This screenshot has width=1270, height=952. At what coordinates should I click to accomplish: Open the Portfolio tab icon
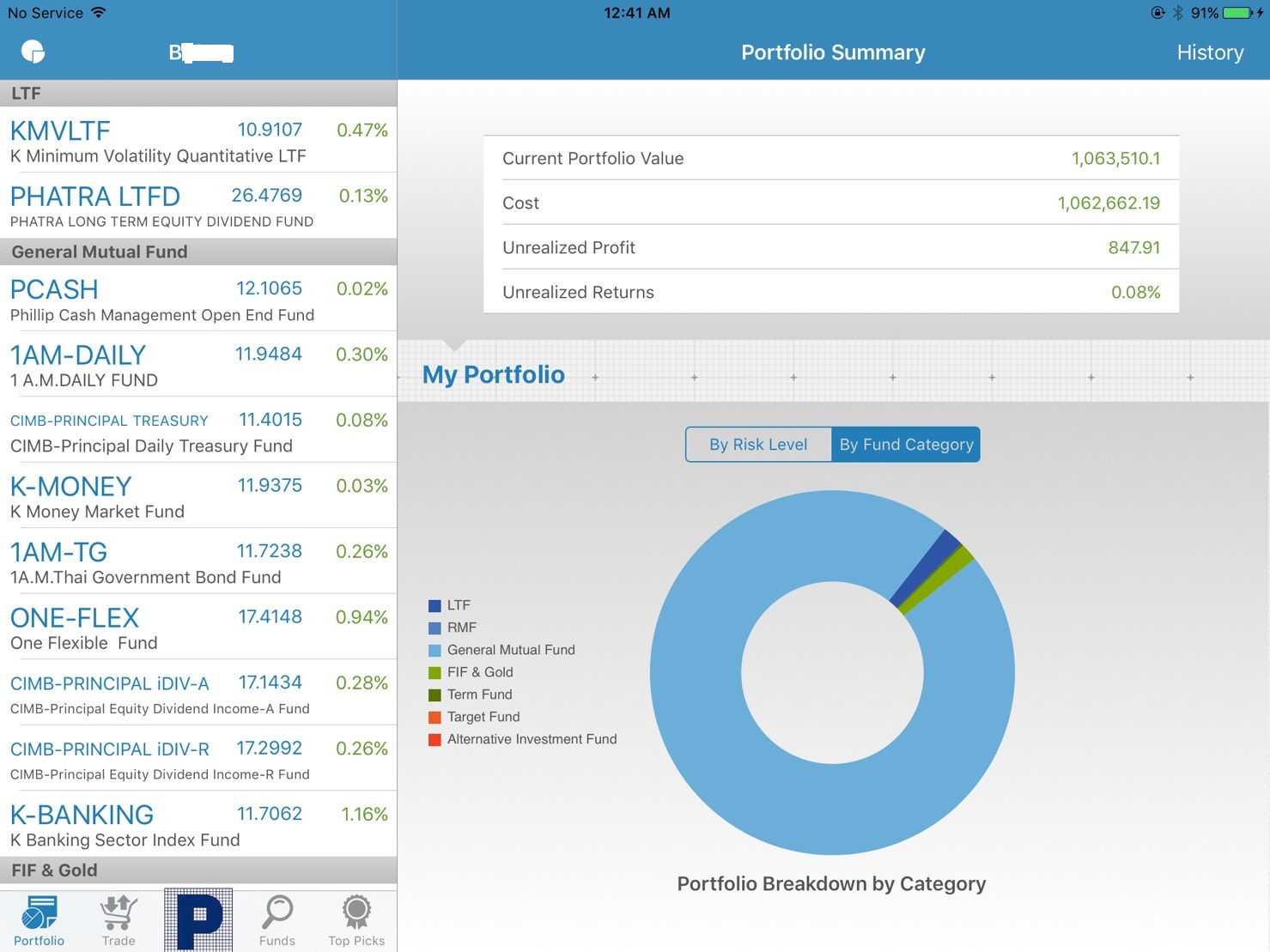39,921
